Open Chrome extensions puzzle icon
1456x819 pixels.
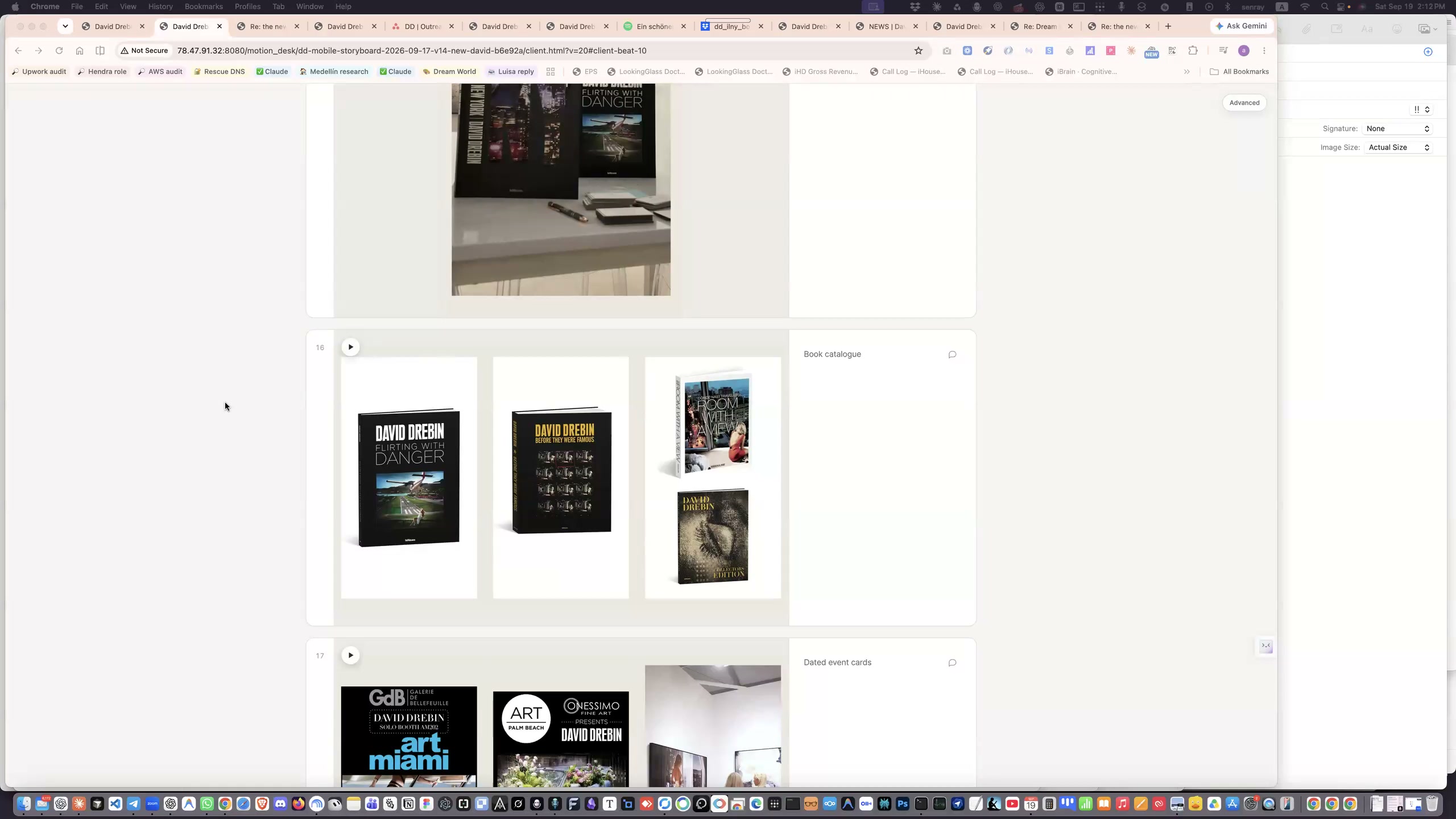click(x=1193, y=51)
